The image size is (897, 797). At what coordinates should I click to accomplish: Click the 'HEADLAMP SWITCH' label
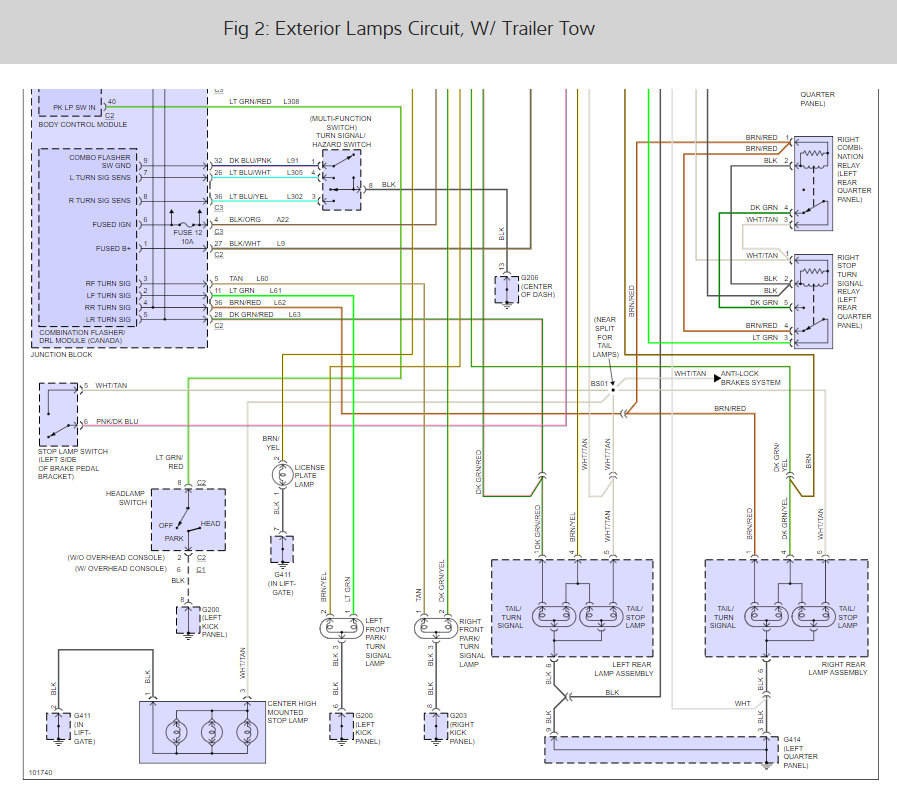pyautogui.click(x=126, y=498)
